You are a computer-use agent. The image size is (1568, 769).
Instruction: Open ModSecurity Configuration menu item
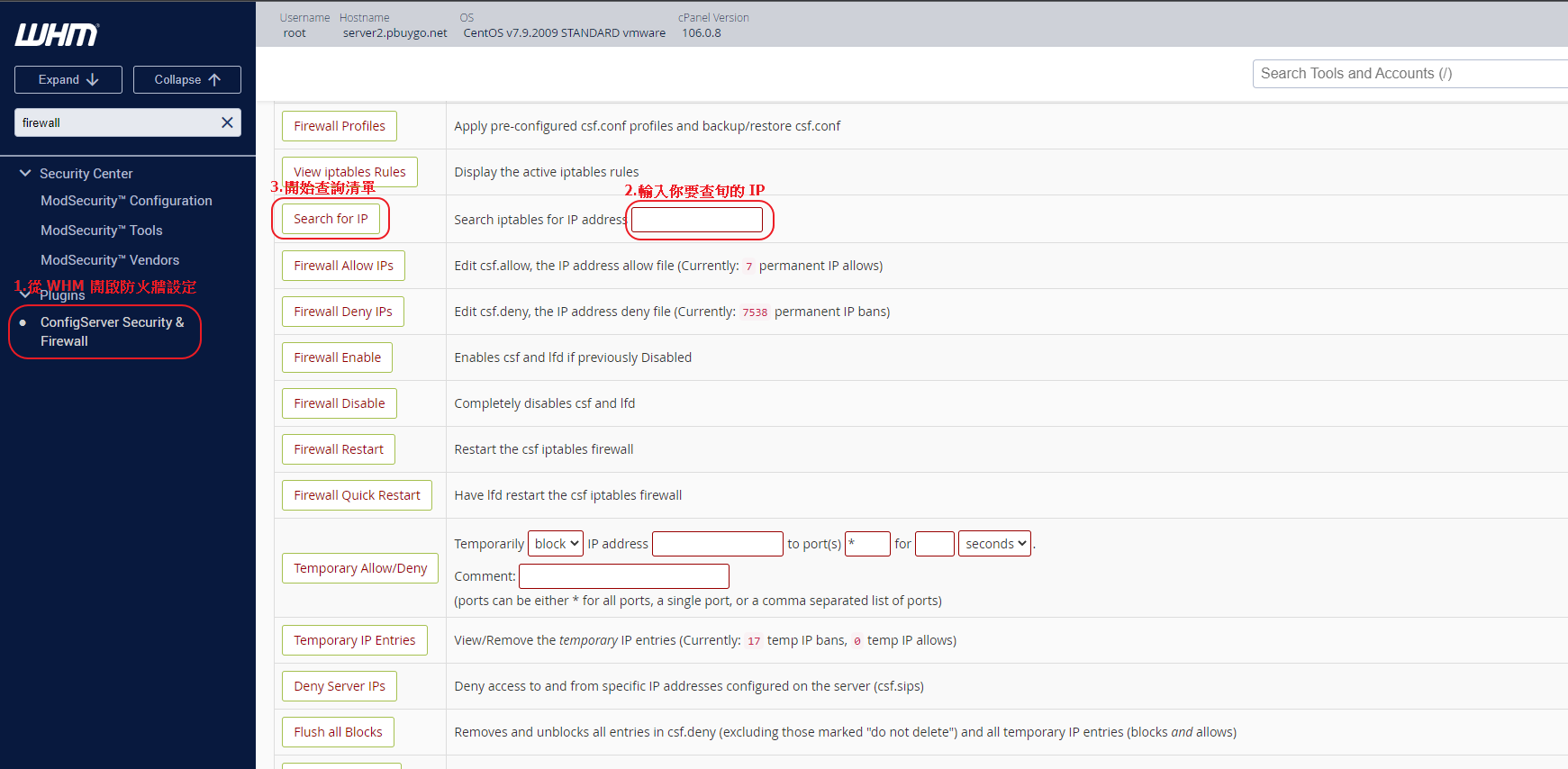[x=126, y=201]
